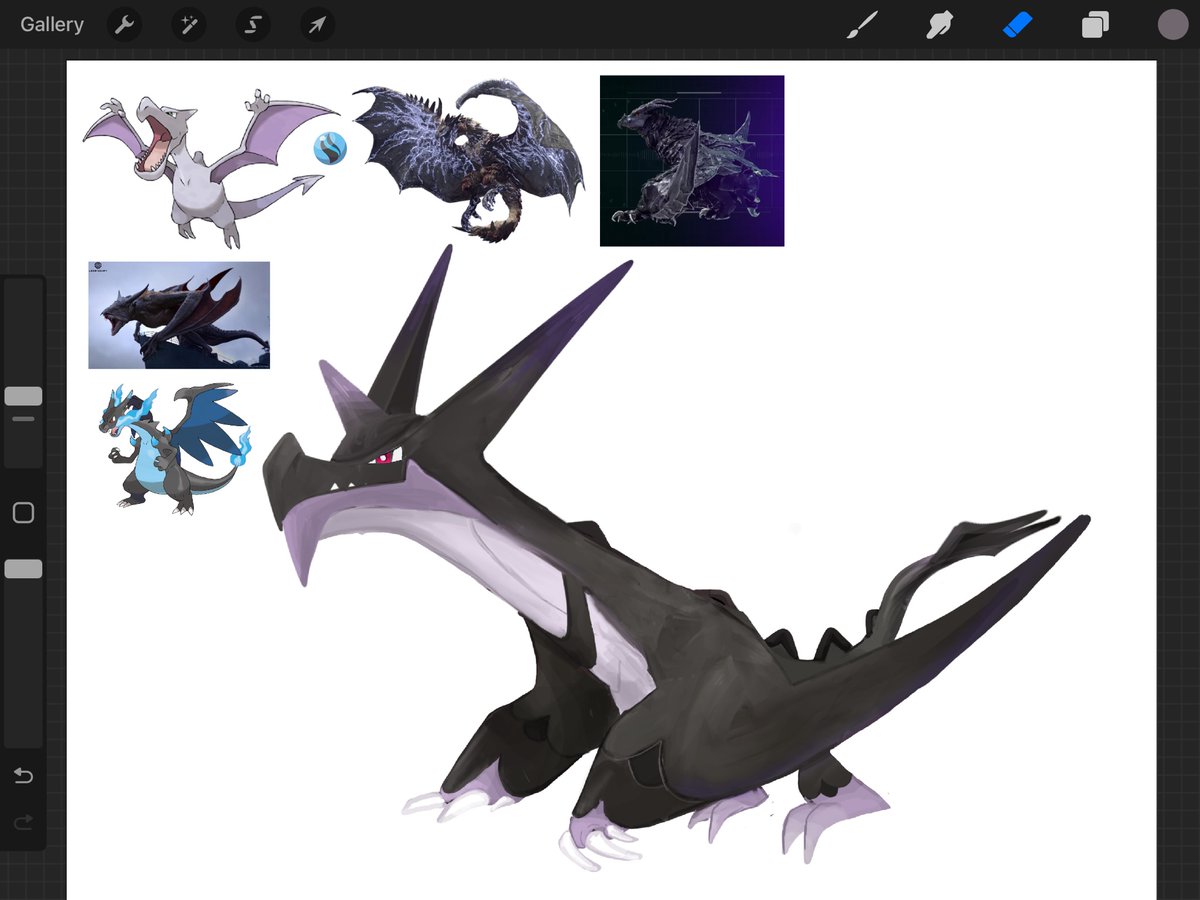Viewport: 1200px width, 900px height.
Task: Open the Actions wrench menu
Action: point(124,25)
